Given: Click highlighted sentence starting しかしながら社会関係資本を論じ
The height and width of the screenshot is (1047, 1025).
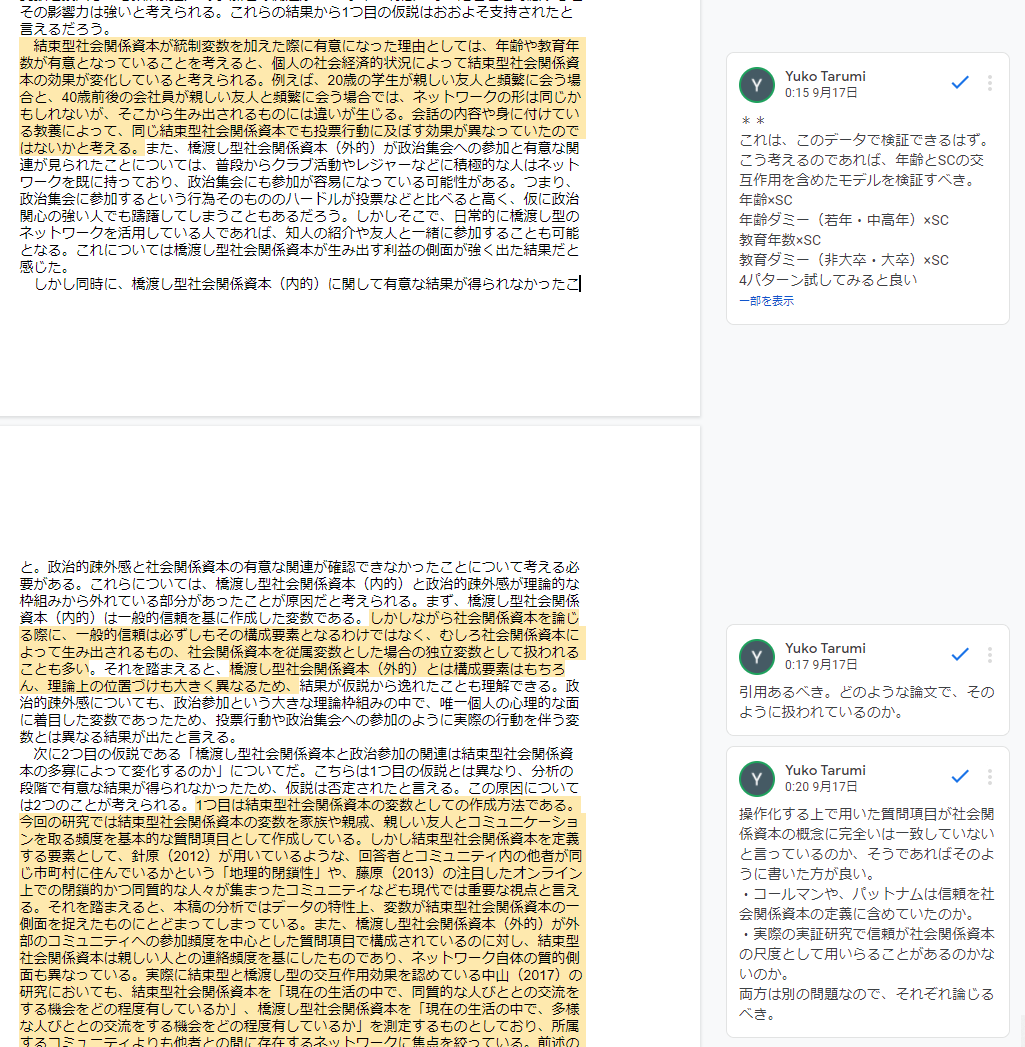Looking at the screenshot, I should (300, 643).
